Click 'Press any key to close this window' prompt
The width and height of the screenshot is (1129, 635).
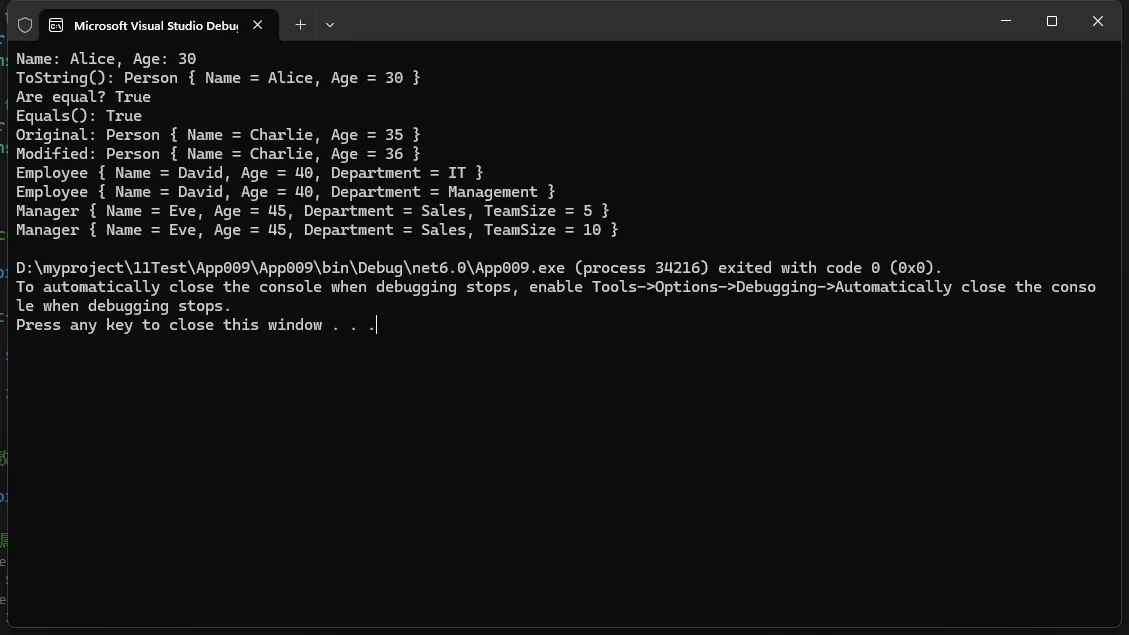196,325
